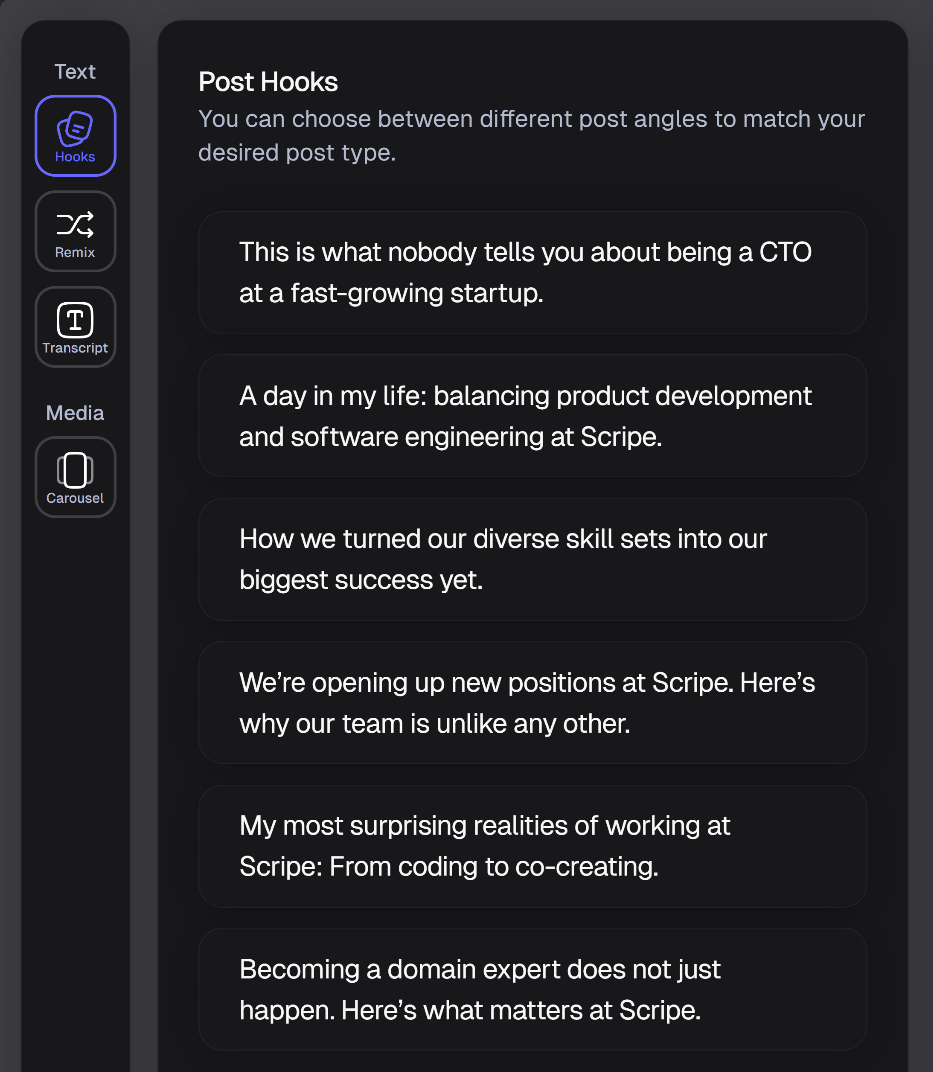Toggle the highlighted Hooks tool button
933x1072 pixels.
click(x=75, y=136)
